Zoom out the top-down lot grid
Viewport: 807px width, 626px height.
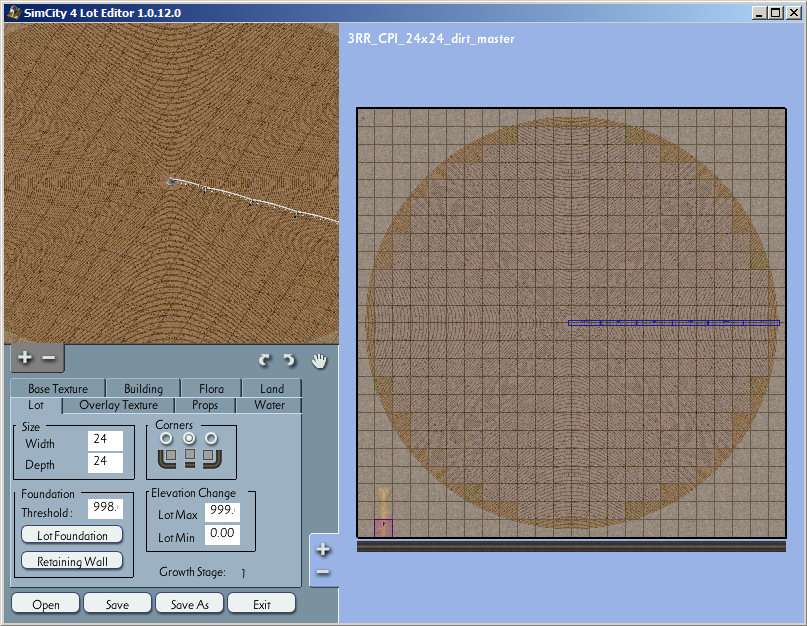(323, 572)
